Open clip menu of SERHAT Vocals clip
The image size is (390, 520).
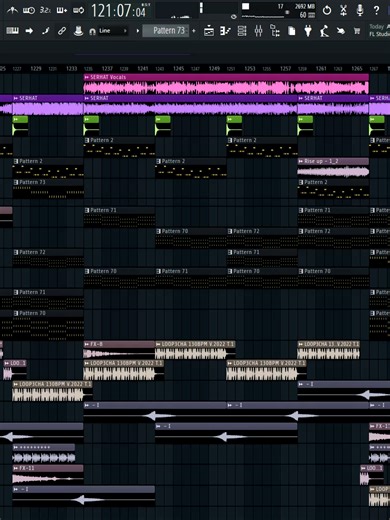[87, 77]
